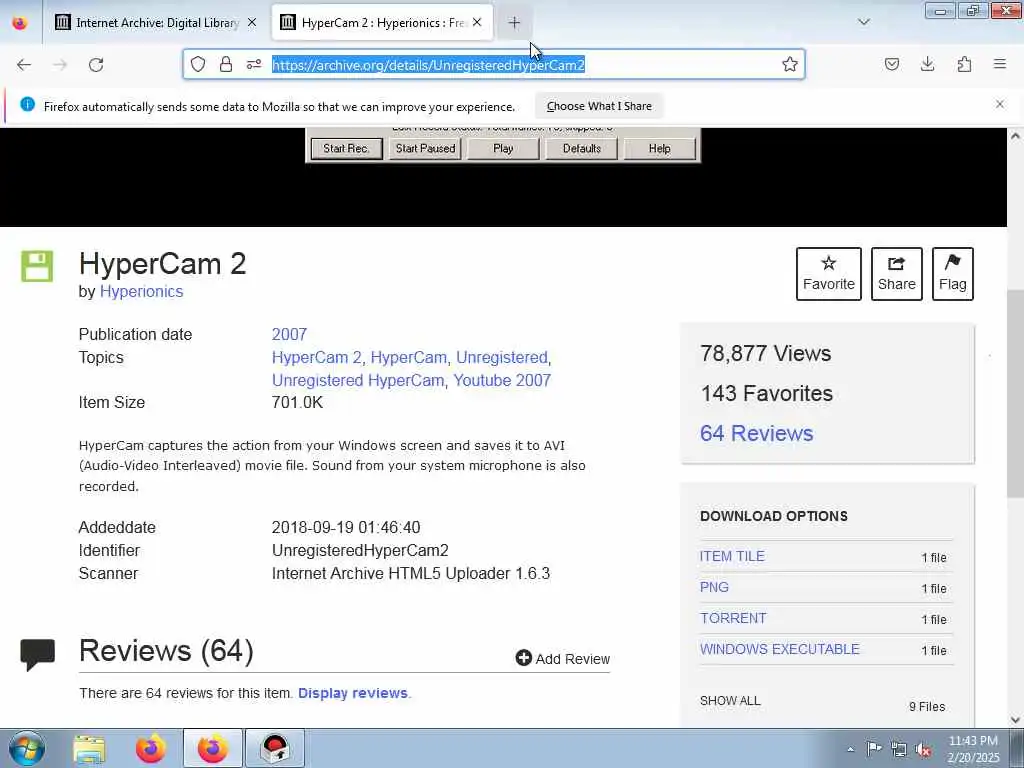This screenshot has height=768, width=1024.
Task: Select the 2018-09-19 01:46:40 added date
Action: pyautogui.click(x=346, y=527)
